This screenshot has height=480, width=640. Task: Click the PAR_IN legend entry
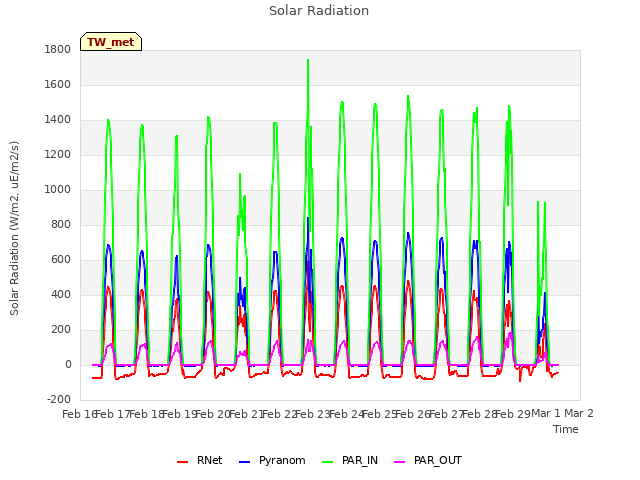click(350, 460)
